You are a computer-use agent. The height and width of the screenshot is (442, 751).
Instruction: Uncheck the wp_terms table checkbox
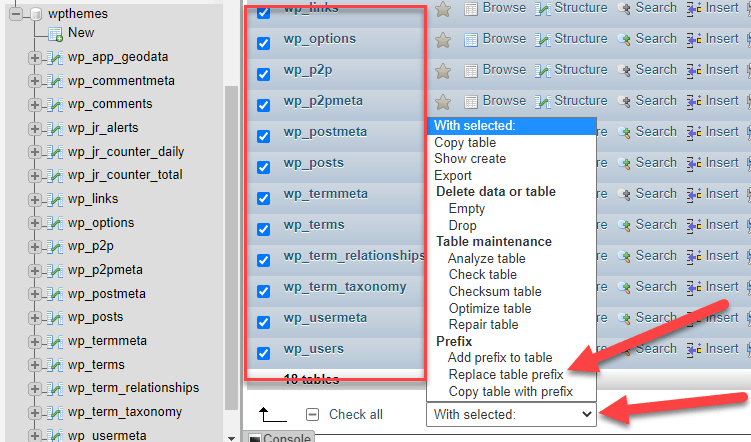click(x=263, y=229)
